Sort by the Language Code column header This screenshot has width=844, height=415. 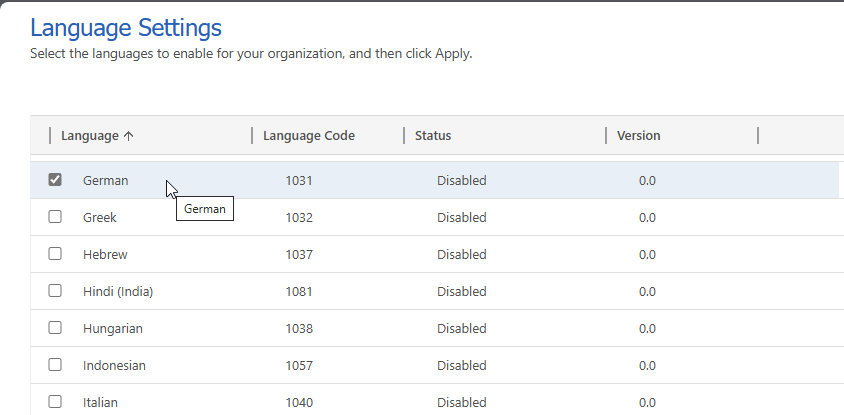point(308,136)
